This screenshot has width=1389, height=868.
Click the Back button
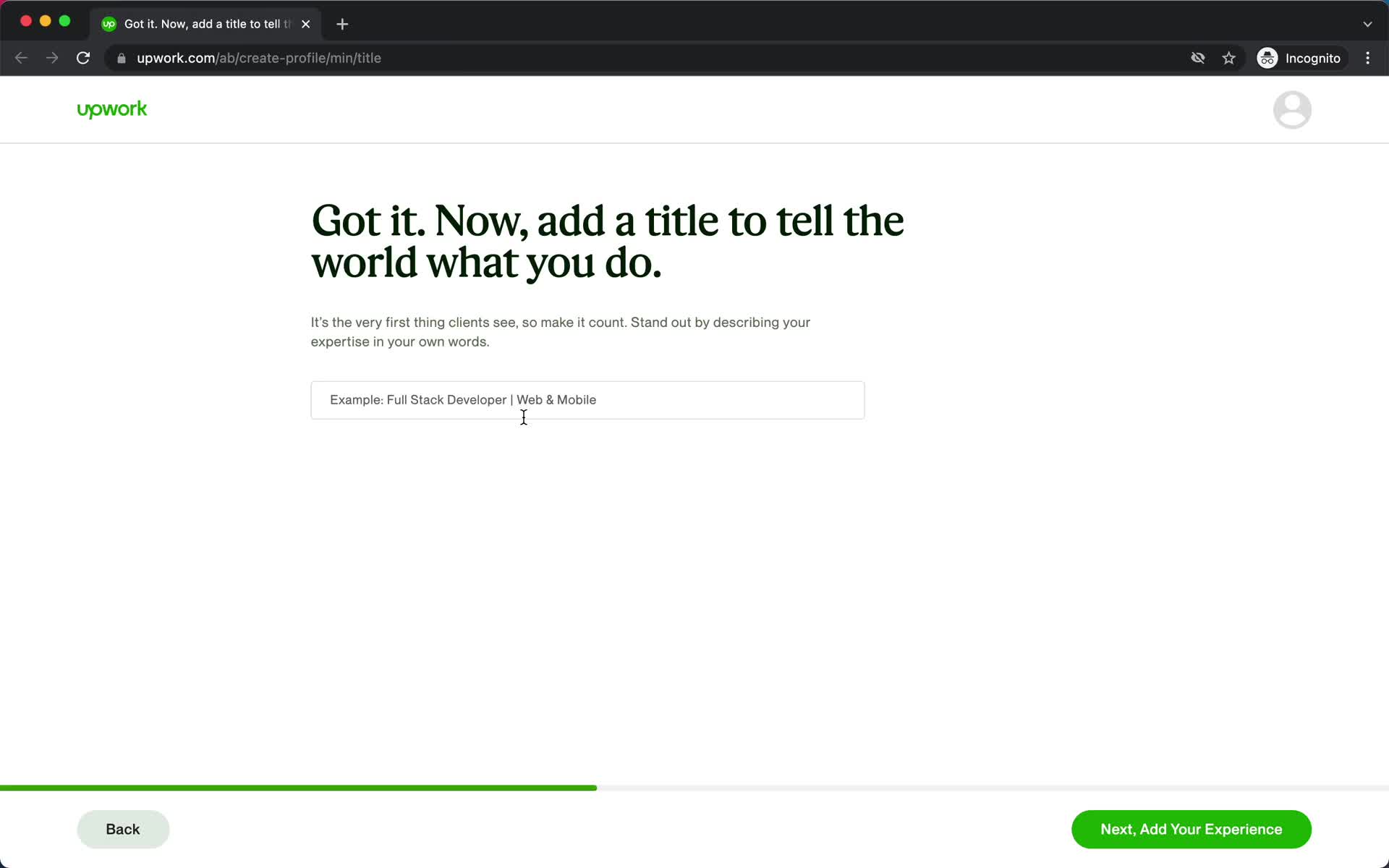coord(122,829)
